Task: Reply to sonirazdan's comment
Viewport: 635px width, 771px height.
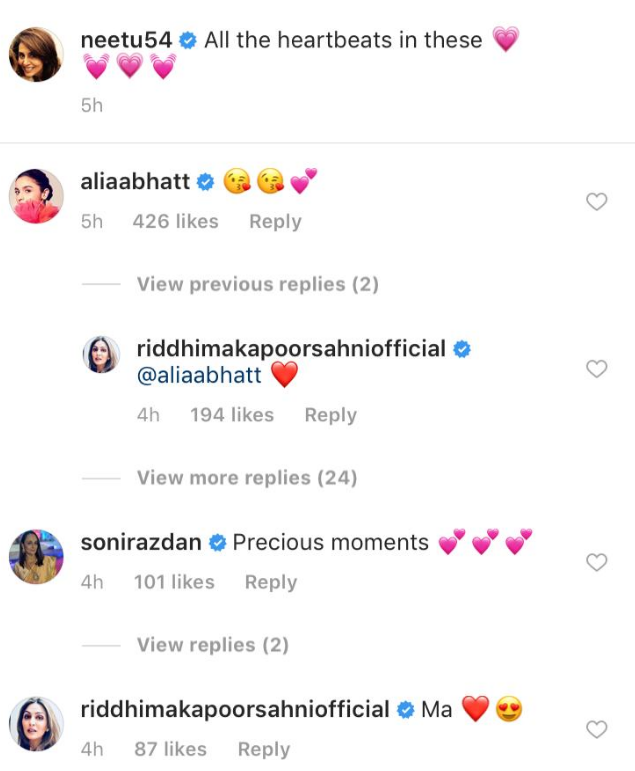Action: 270,582
